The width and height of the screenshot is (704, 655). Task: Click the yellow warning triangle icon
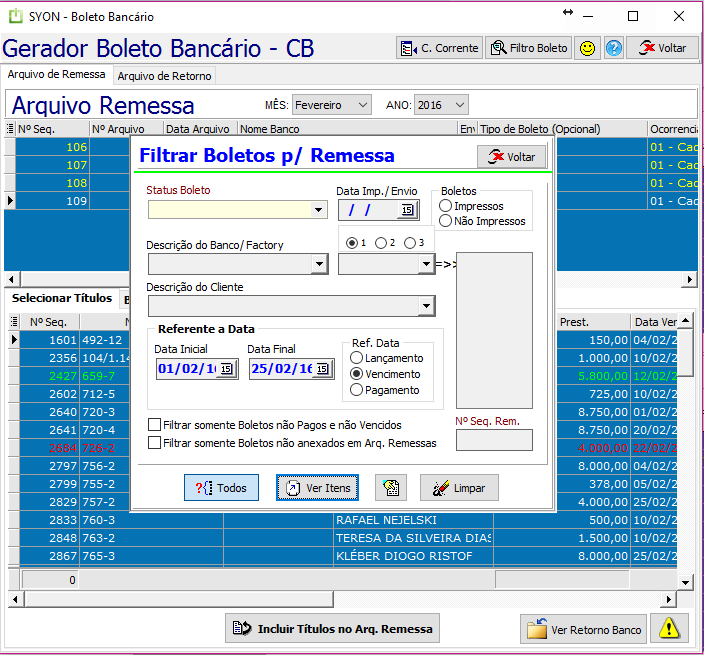click(x=669, y=627)
